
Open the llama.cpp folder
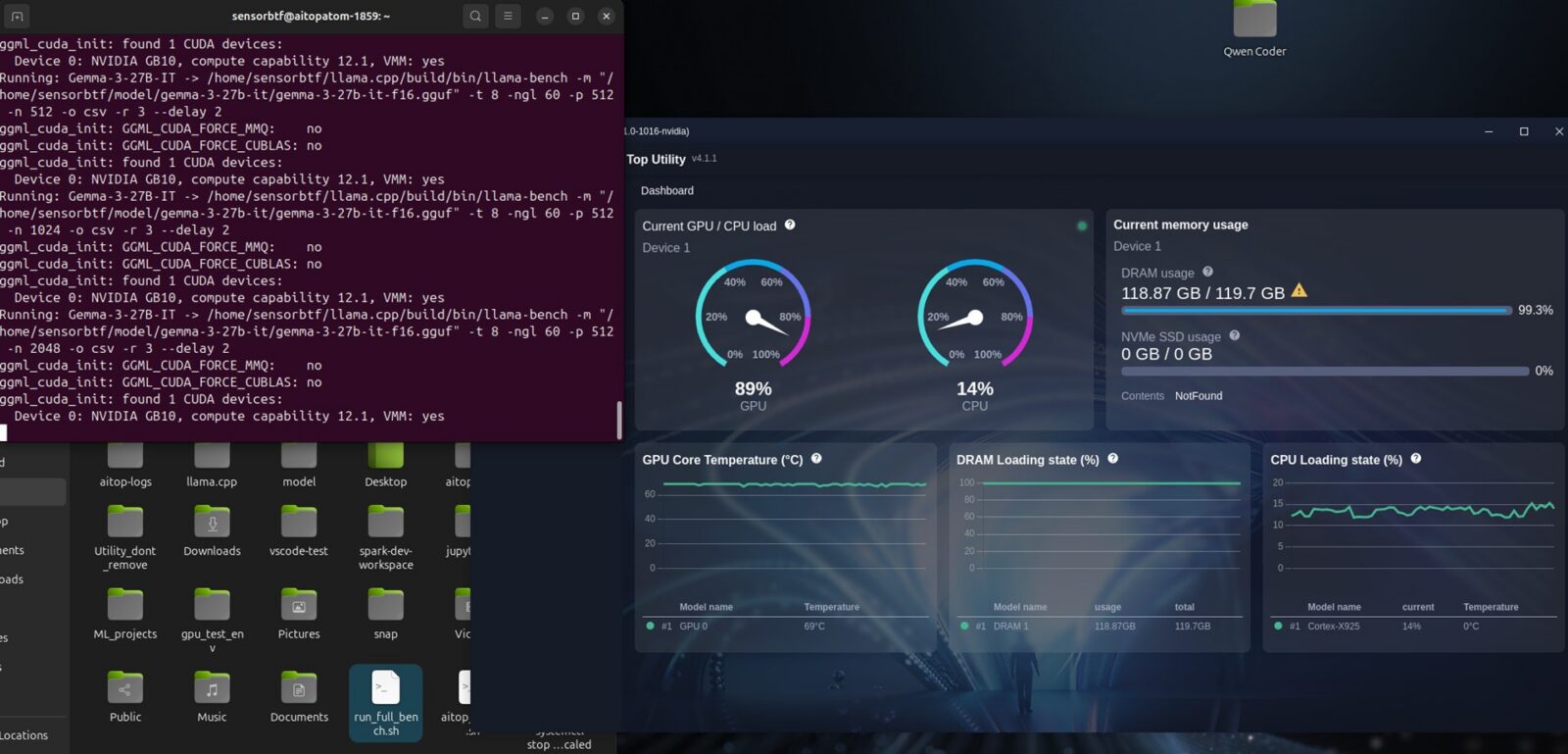(x=212, y=464)
